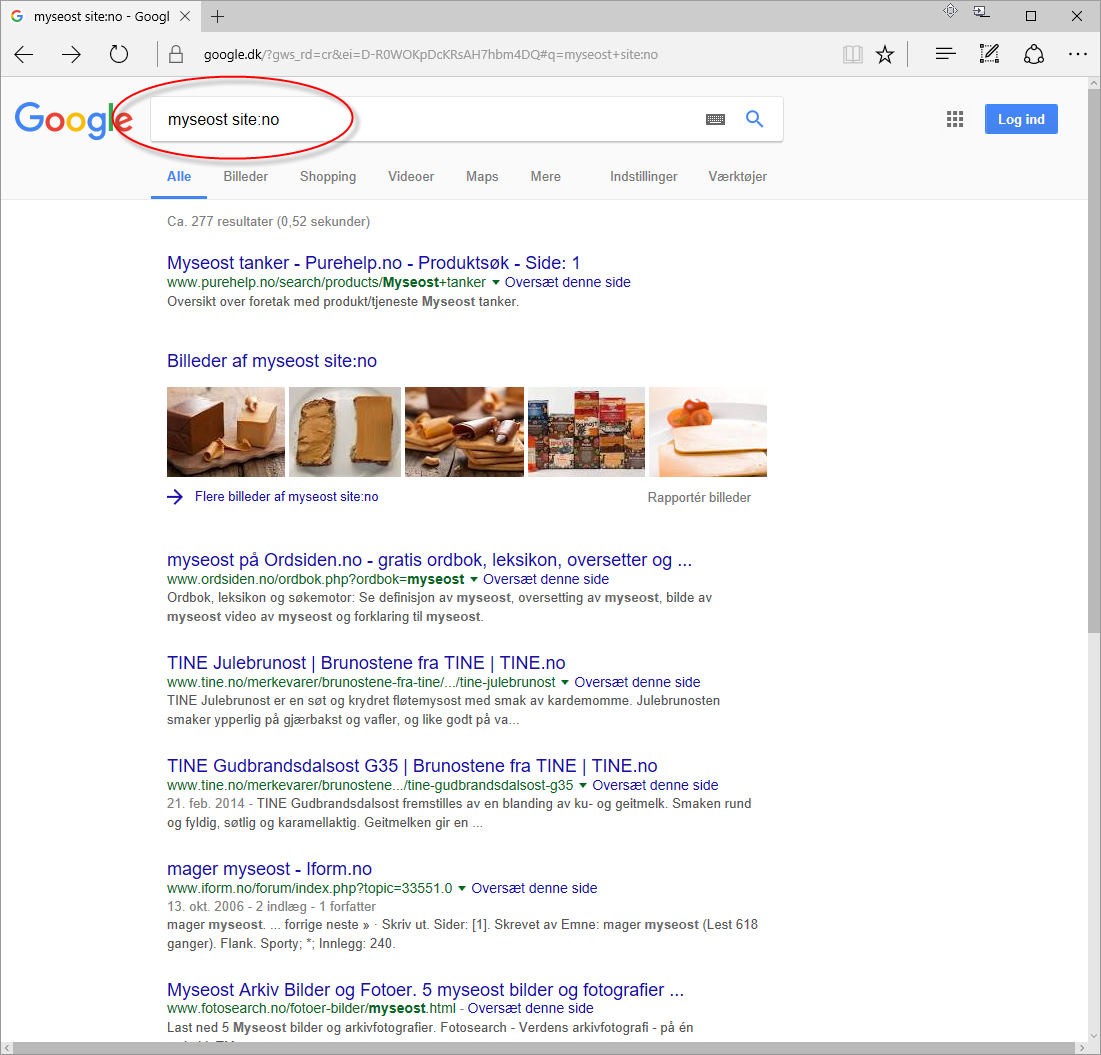Click the site security lock icon
1101x1055 pixels.
click(x=175, y=55)
